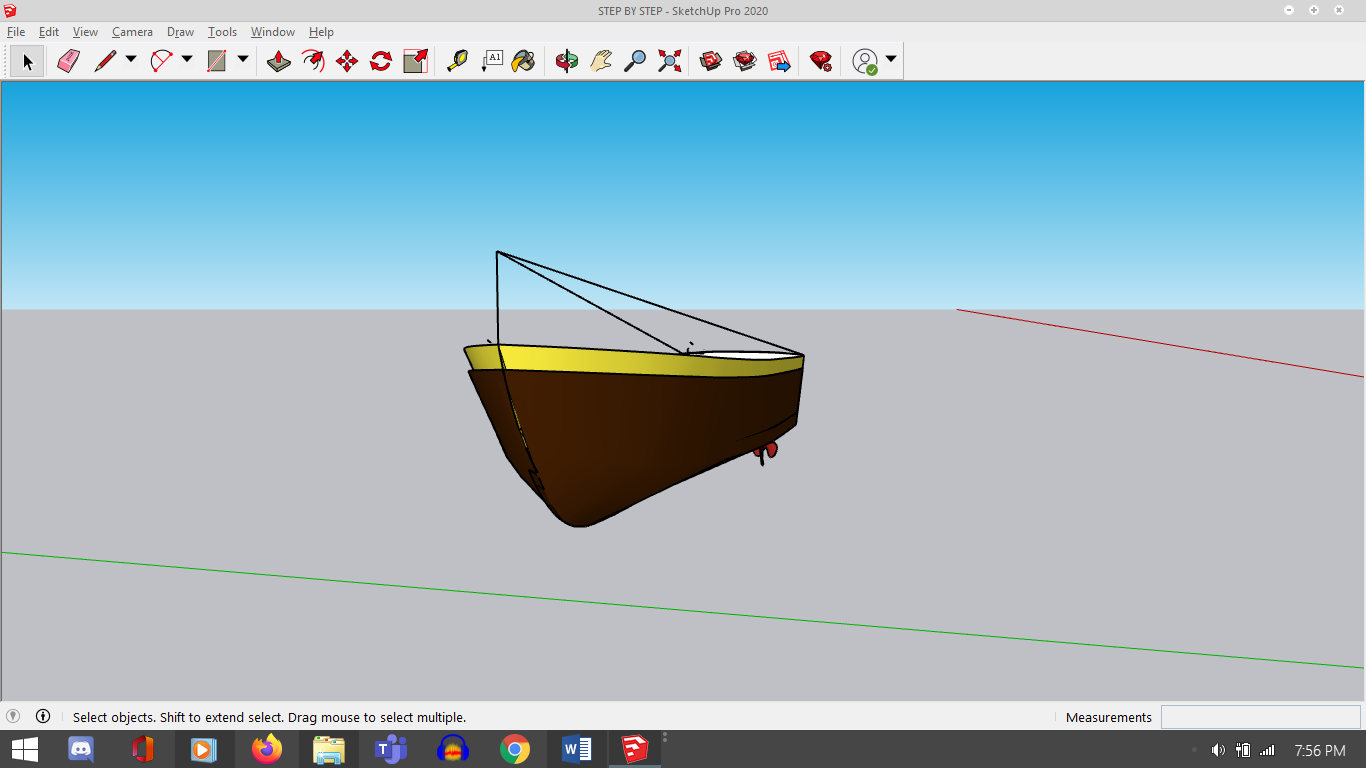This screenshot has width=1366, height=768.
Task: Open the 3D Warehouse
Action: (x=711, y=61)
